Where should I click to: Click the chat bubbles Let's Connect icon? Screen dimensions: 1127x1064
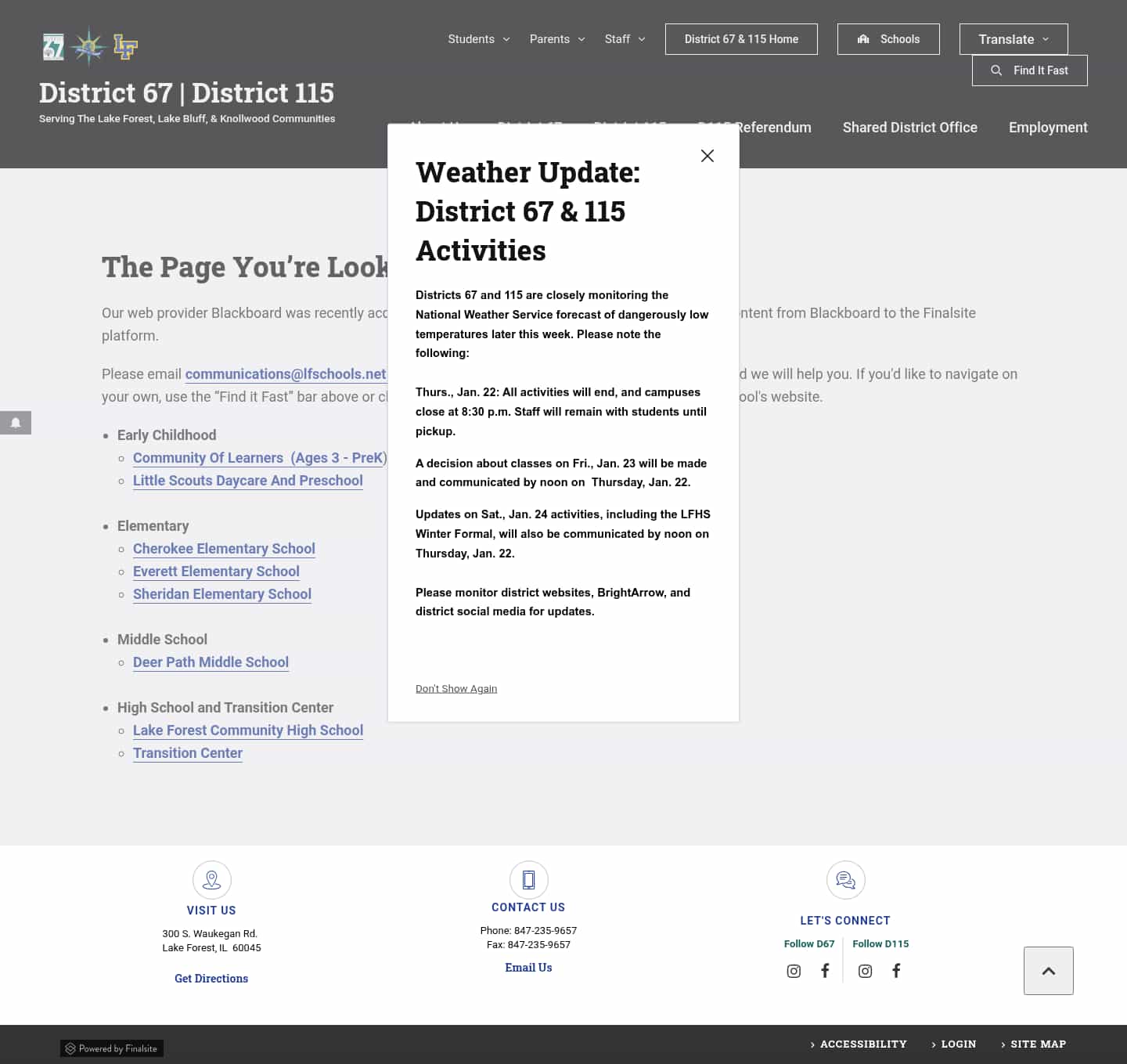pos(845,880)
